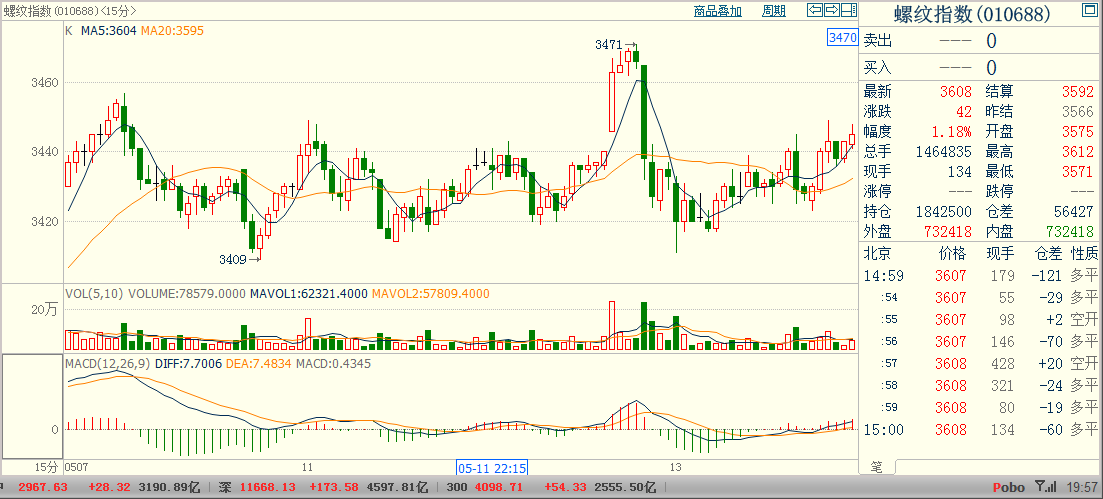
Task: Open the 周期 period link
Action: pos(774,11)
